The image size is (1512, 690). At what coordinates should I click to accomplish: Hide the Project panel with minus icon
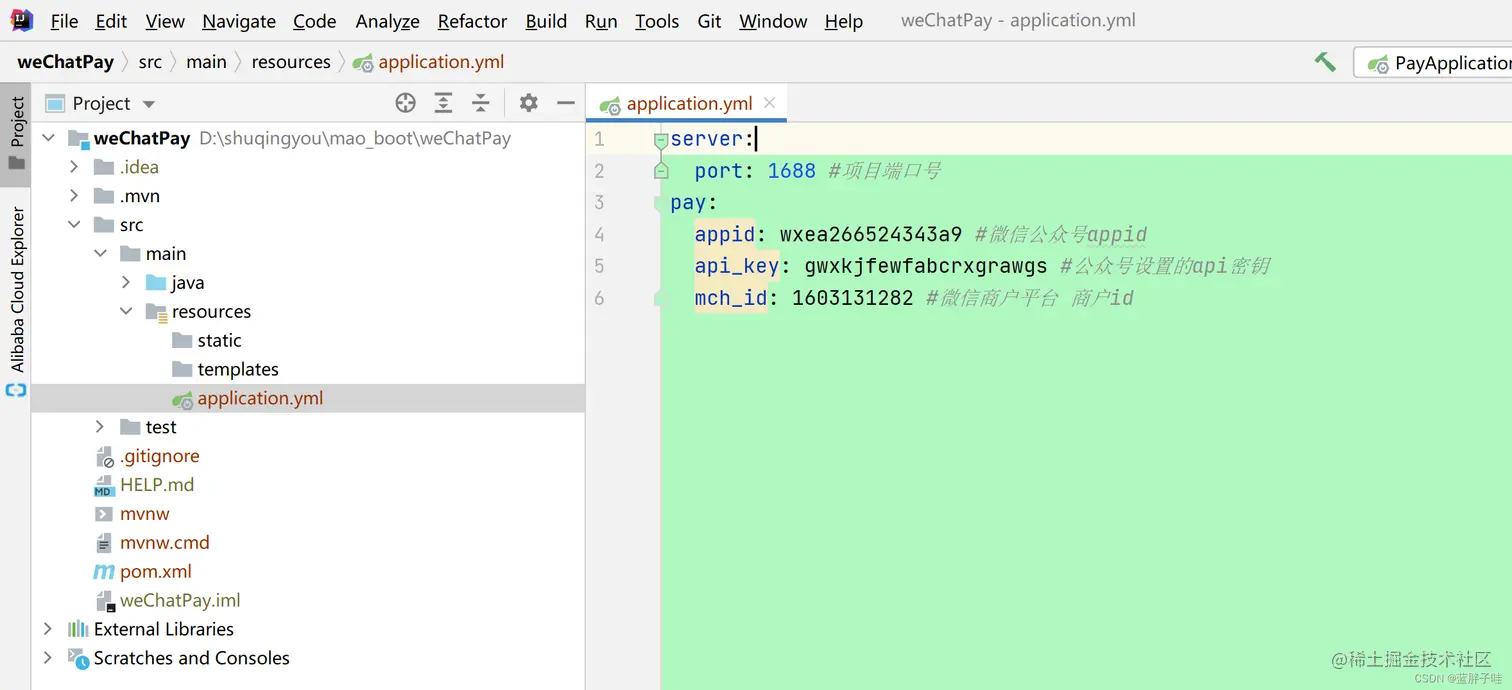tap(566, 103)
